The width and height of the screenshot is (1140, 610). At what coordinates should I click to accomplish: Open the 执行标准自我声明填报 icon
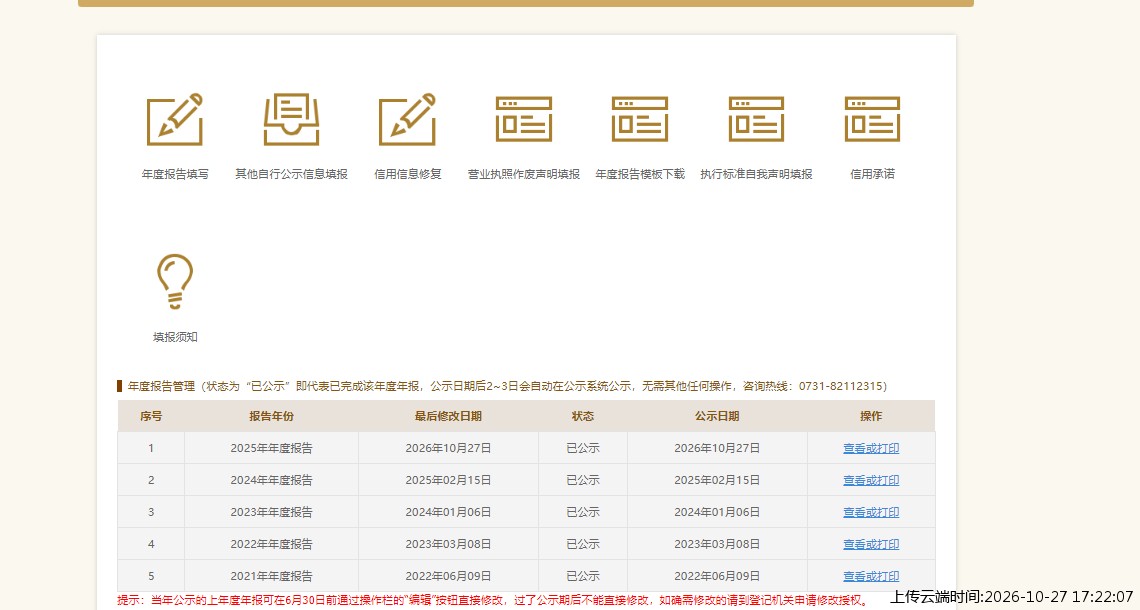pyautogui.click(x=756, y=119)
